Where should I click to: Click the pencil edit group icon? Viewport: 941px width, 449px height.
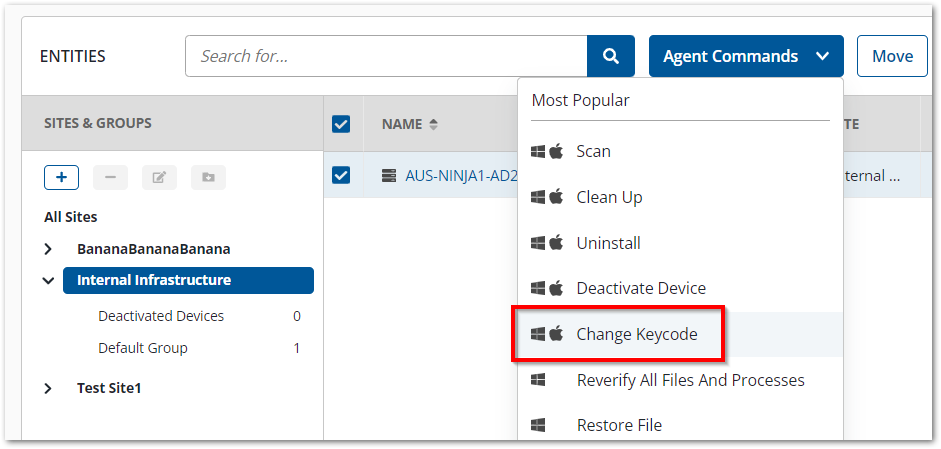[159, 177]
